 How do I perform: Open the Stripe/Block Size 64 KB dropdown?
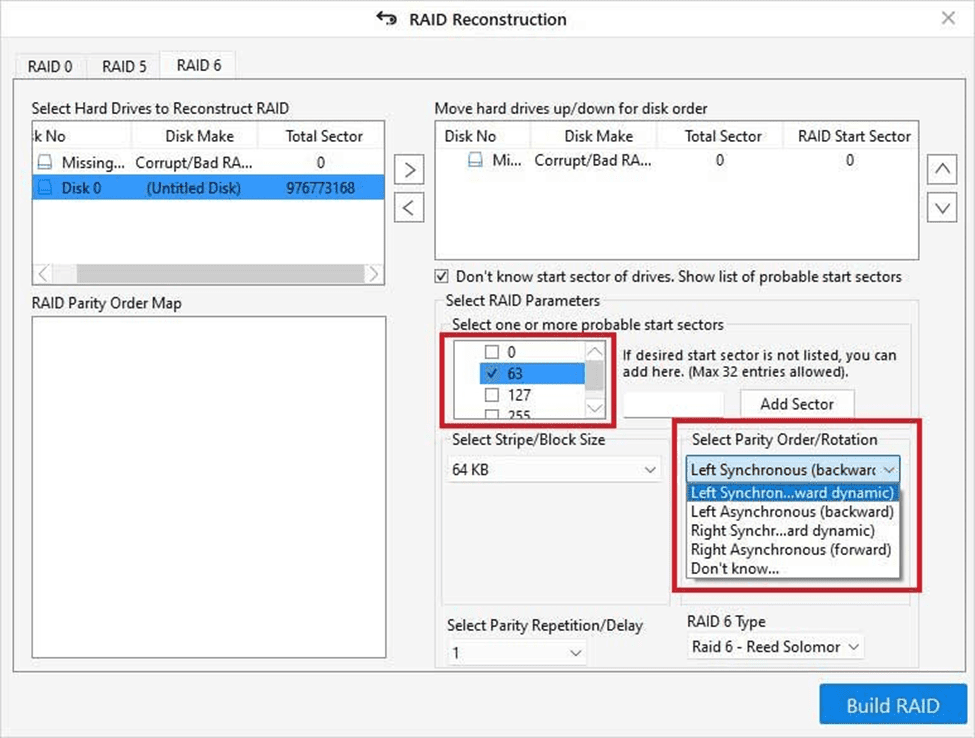click(553, 470)
